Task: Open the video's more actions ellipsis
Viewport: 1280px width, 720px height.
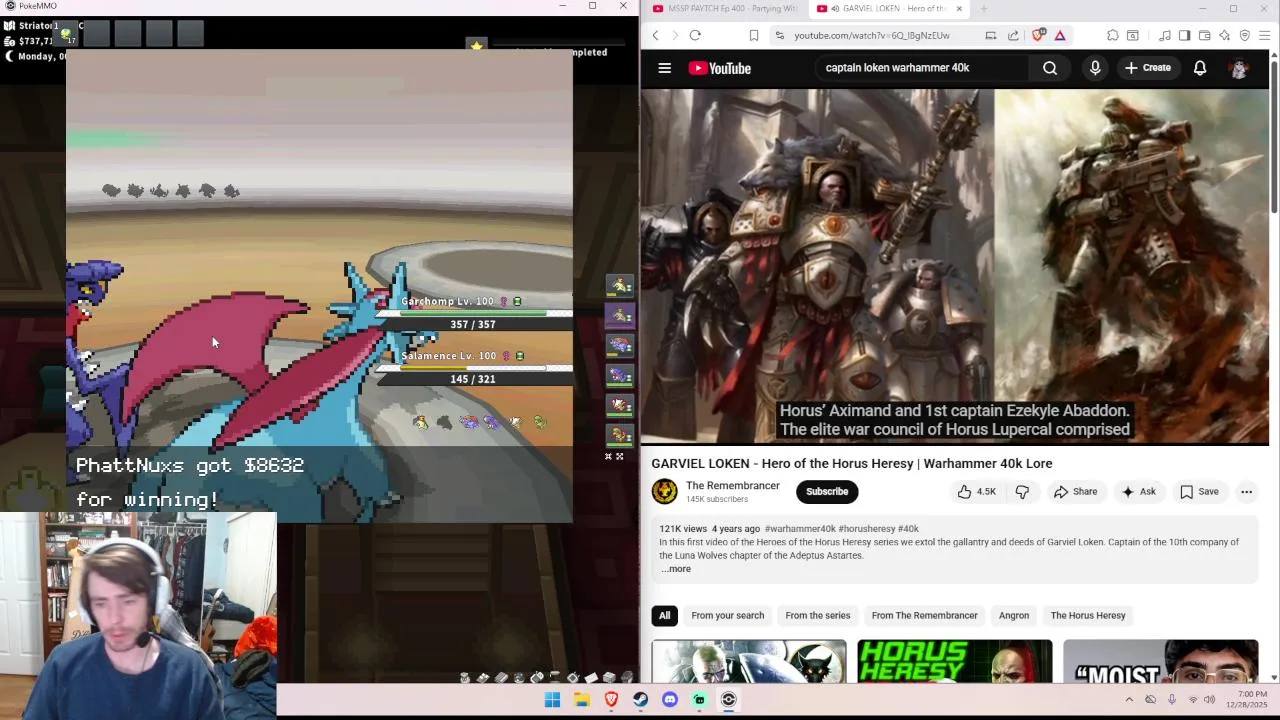Action: click(1246, 491)
